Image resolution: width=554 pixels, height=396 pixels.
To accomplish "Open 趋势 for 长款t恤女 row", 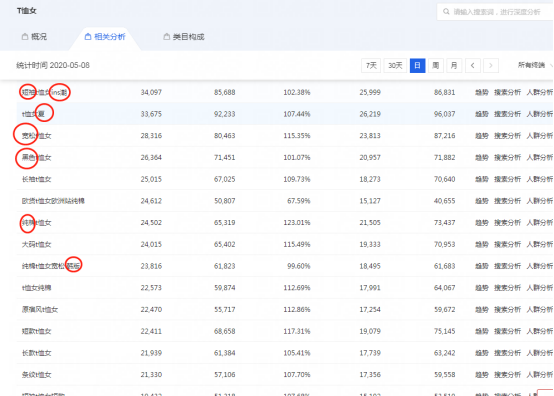I will 482,353.
